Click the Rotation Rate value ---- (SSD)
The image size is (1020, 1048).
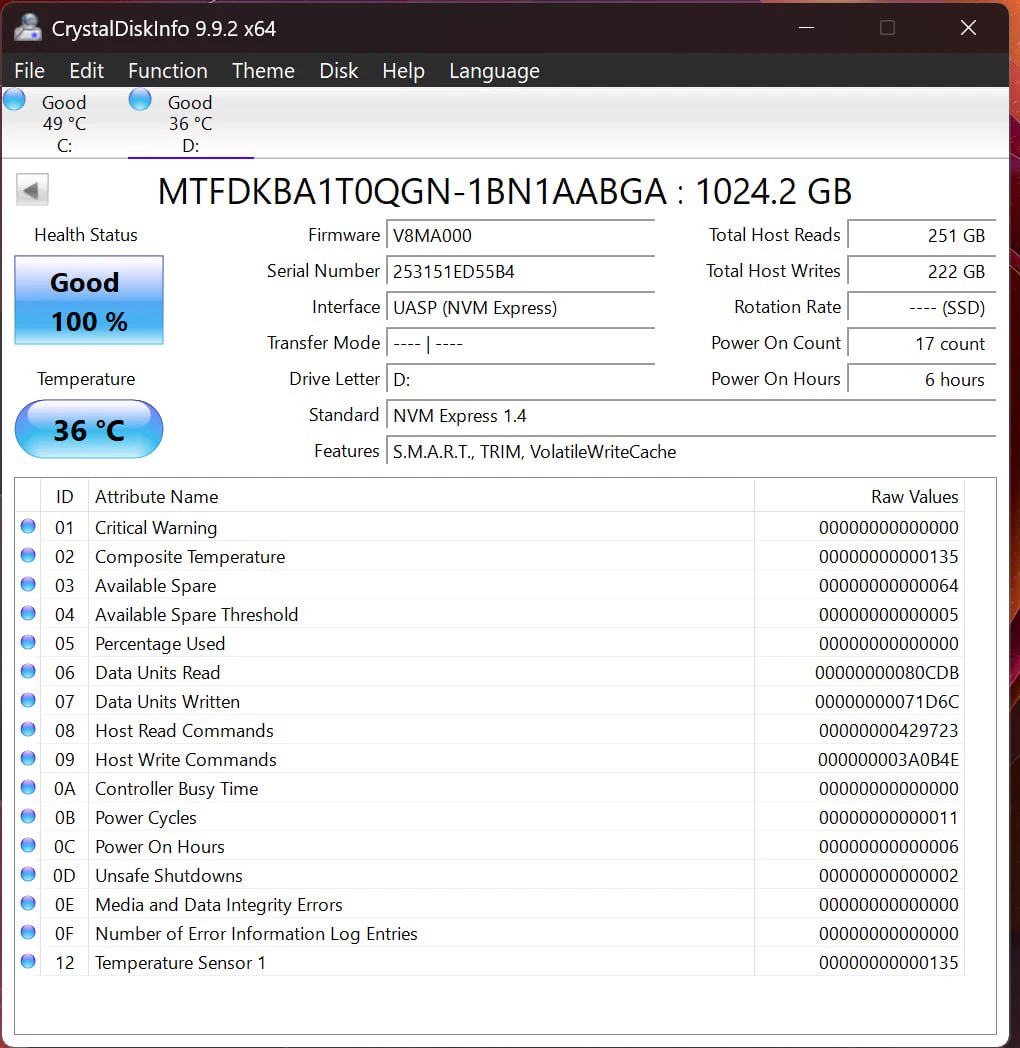[x=922, y=308]
